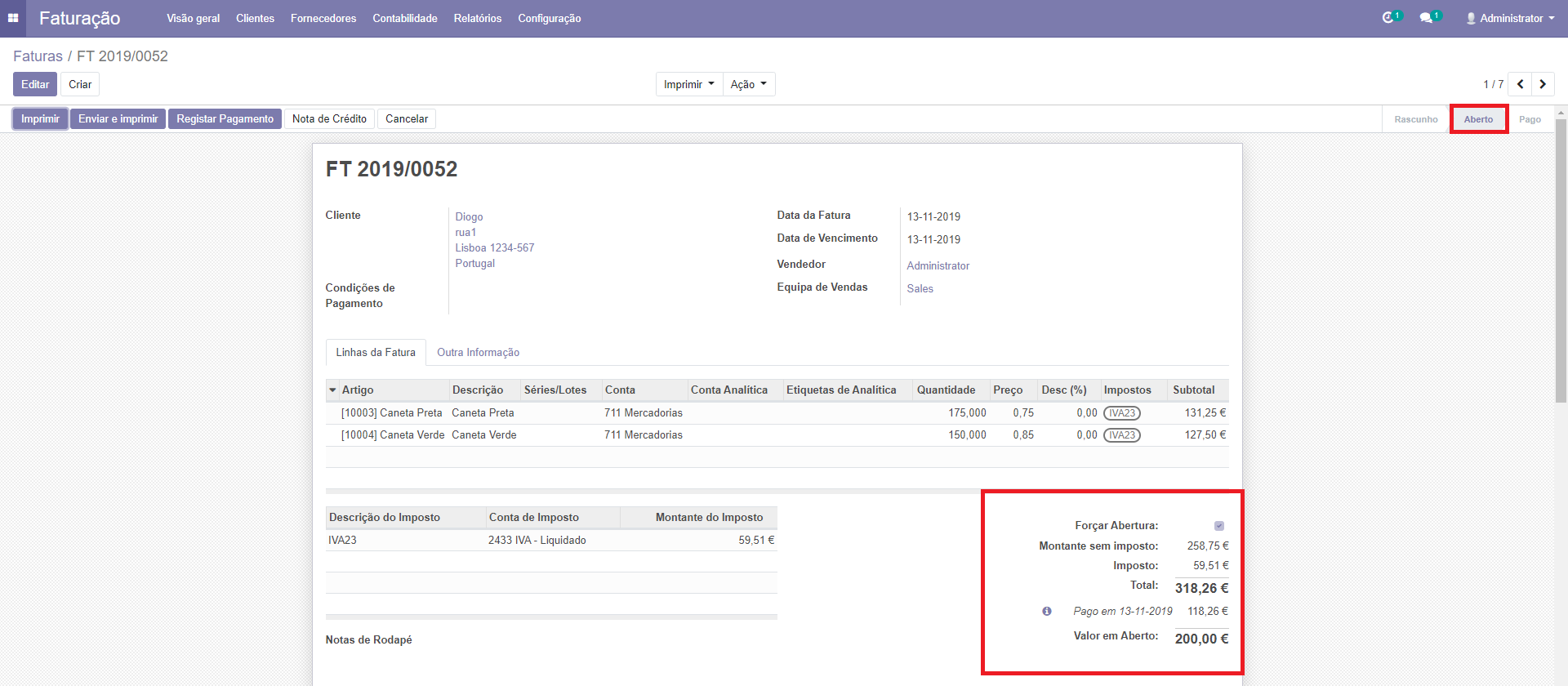Screen dimensions: 1568x686
Task: Click the Registar Pagamento button
Action: 225,118
